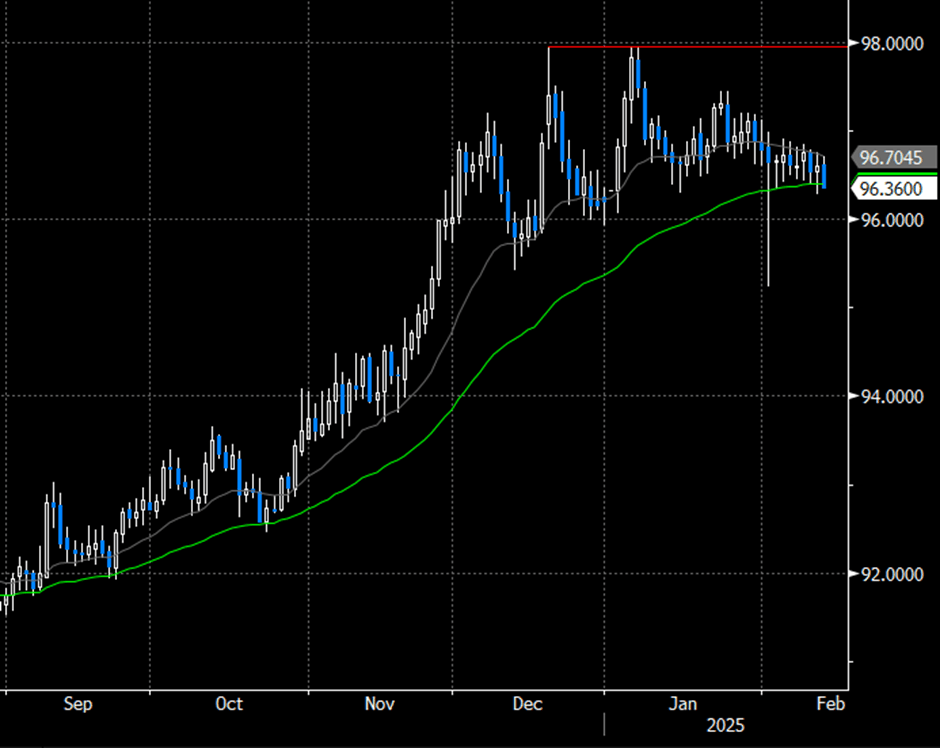The image size is (940, 748).
Task: Click the Feb month label
Action: (831, 704)
